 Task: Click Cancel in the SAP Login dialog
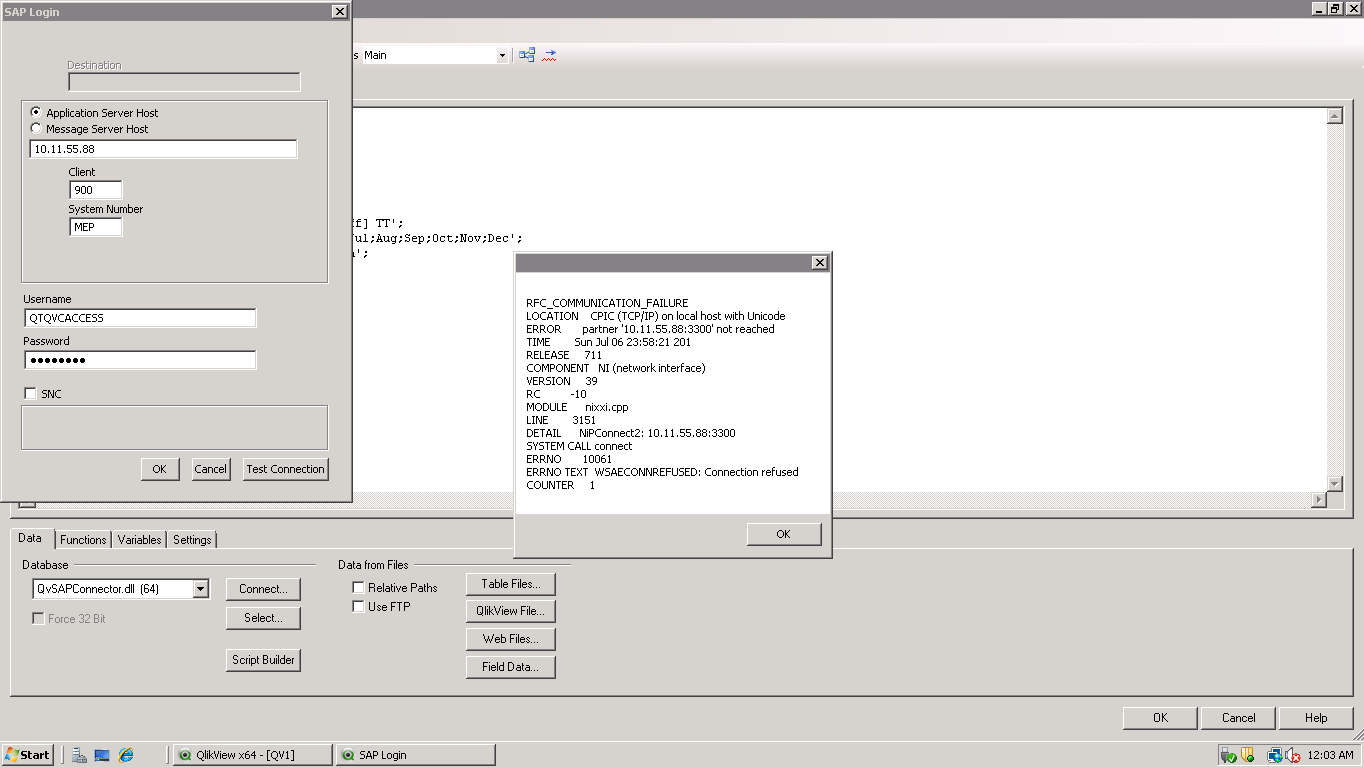pos(210,469)
